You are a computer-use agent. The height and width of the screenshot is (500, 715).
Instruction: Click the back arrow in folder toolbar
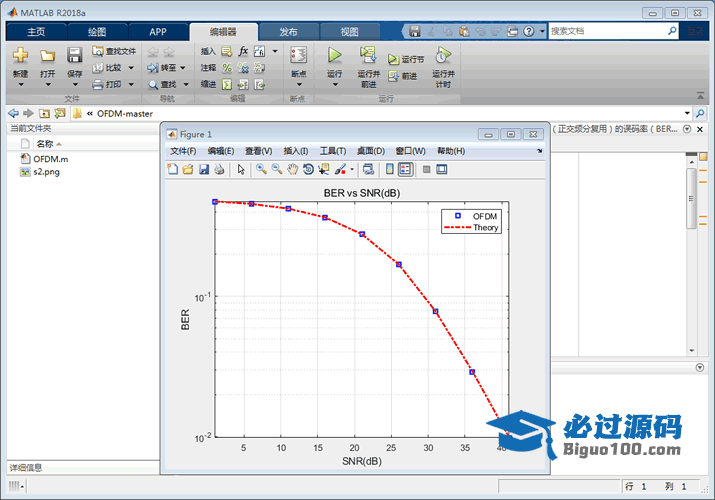coord(13,113)
